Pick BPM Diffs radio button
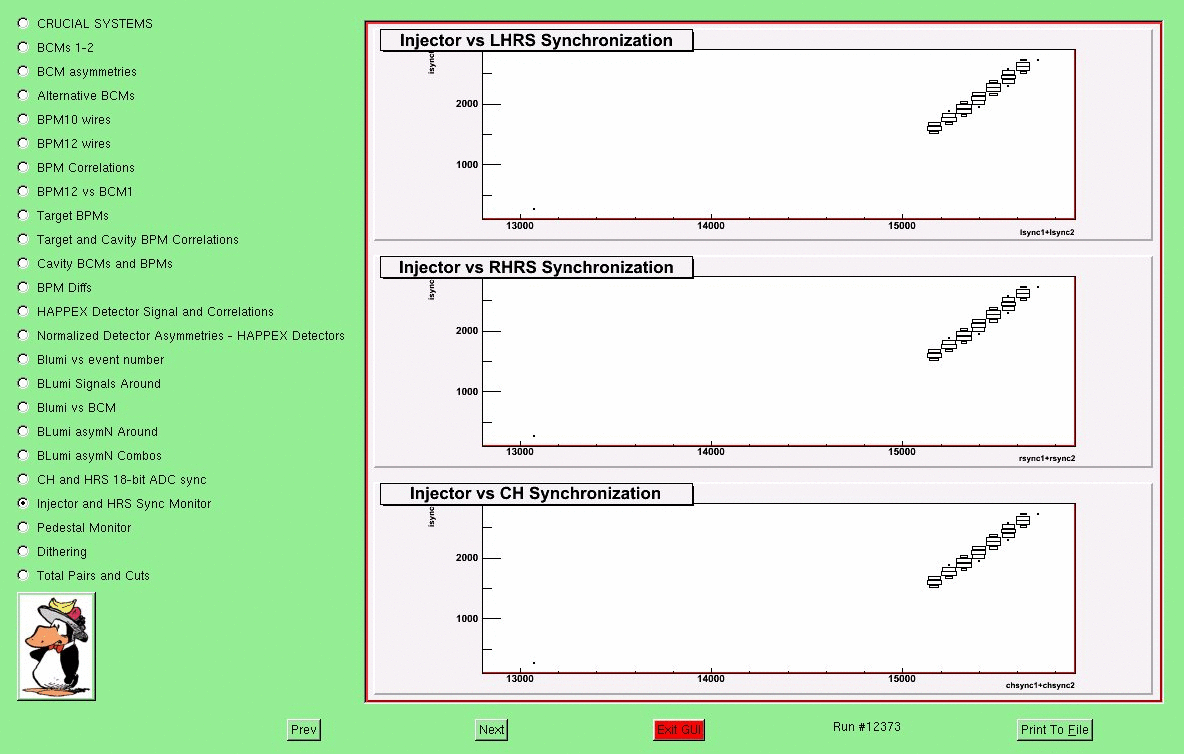 click(x=23, y=288)
